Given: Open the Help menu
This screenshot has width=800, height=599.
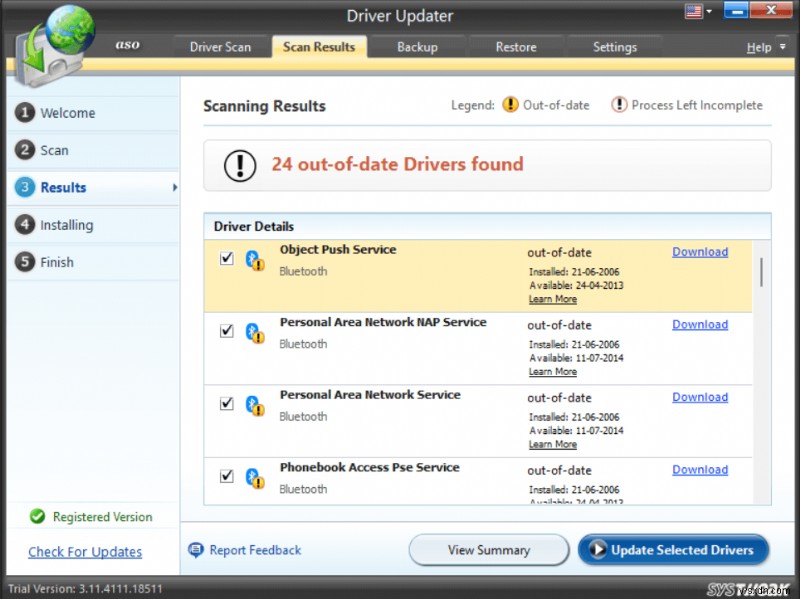Looking at the screenshot, I should tap(759, 47).
